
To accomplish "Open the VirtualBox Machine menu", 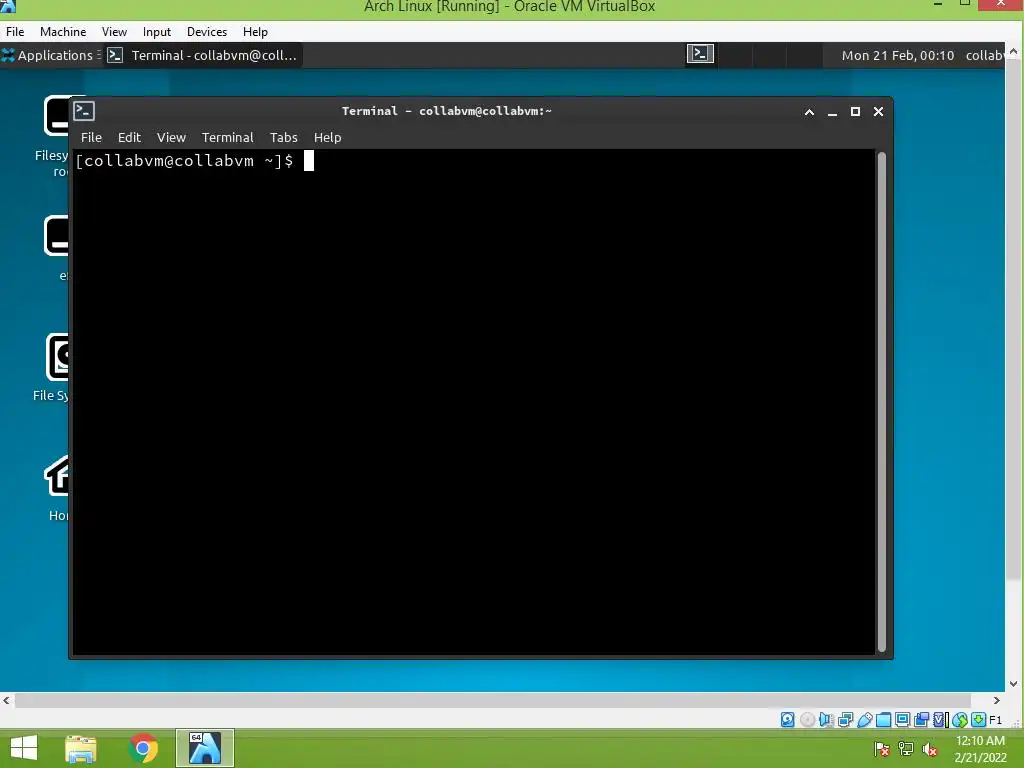I will coord(63,31).
